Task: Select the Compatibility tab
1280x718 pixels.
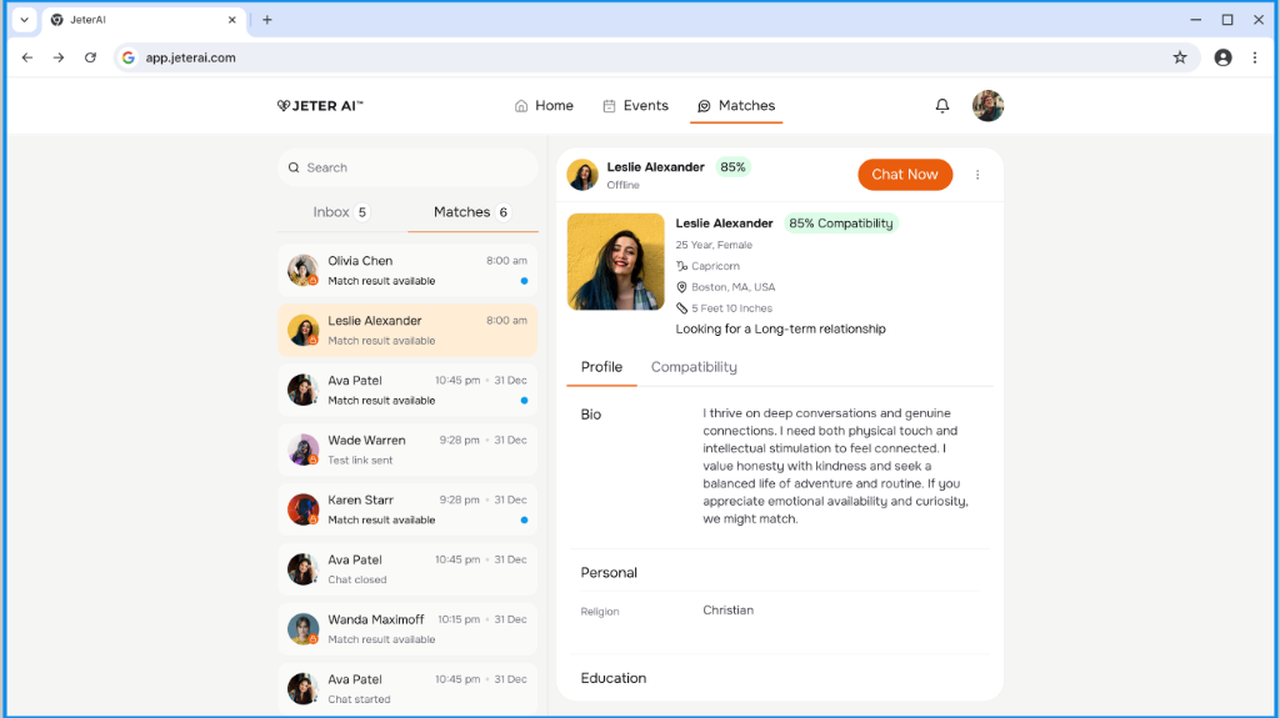Action: pos(694,367)
